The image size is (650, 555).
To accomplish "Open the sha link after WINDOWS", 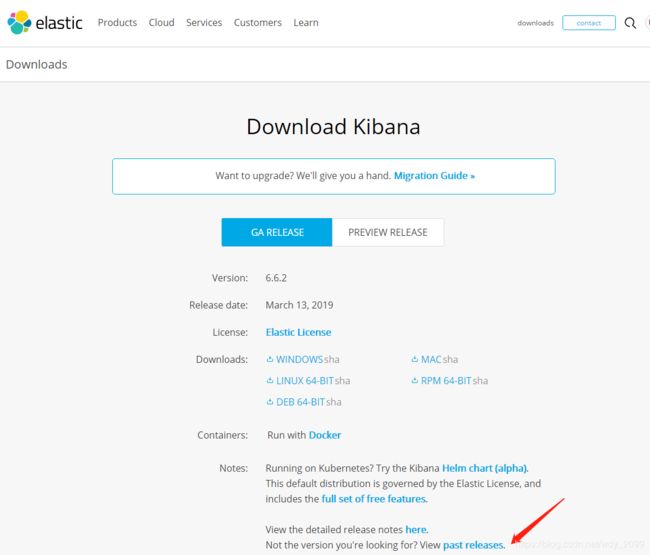I will [332, 359].
